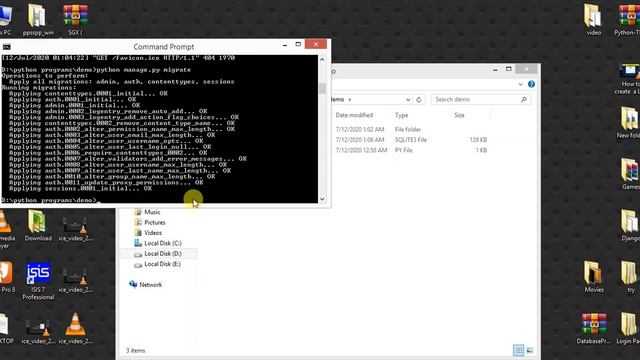Click the Explorer refresh button
Image resolution: width=640 pixels, height=360 pixels.
[x=419, y=100]
